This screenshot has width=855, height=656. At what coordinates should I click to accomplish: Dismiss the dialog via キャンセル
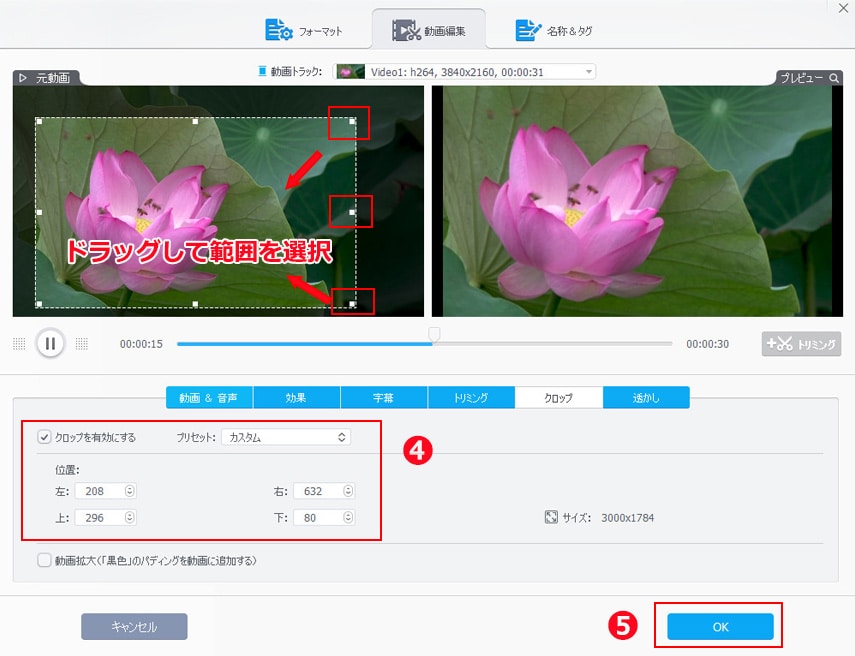[134, 625]
